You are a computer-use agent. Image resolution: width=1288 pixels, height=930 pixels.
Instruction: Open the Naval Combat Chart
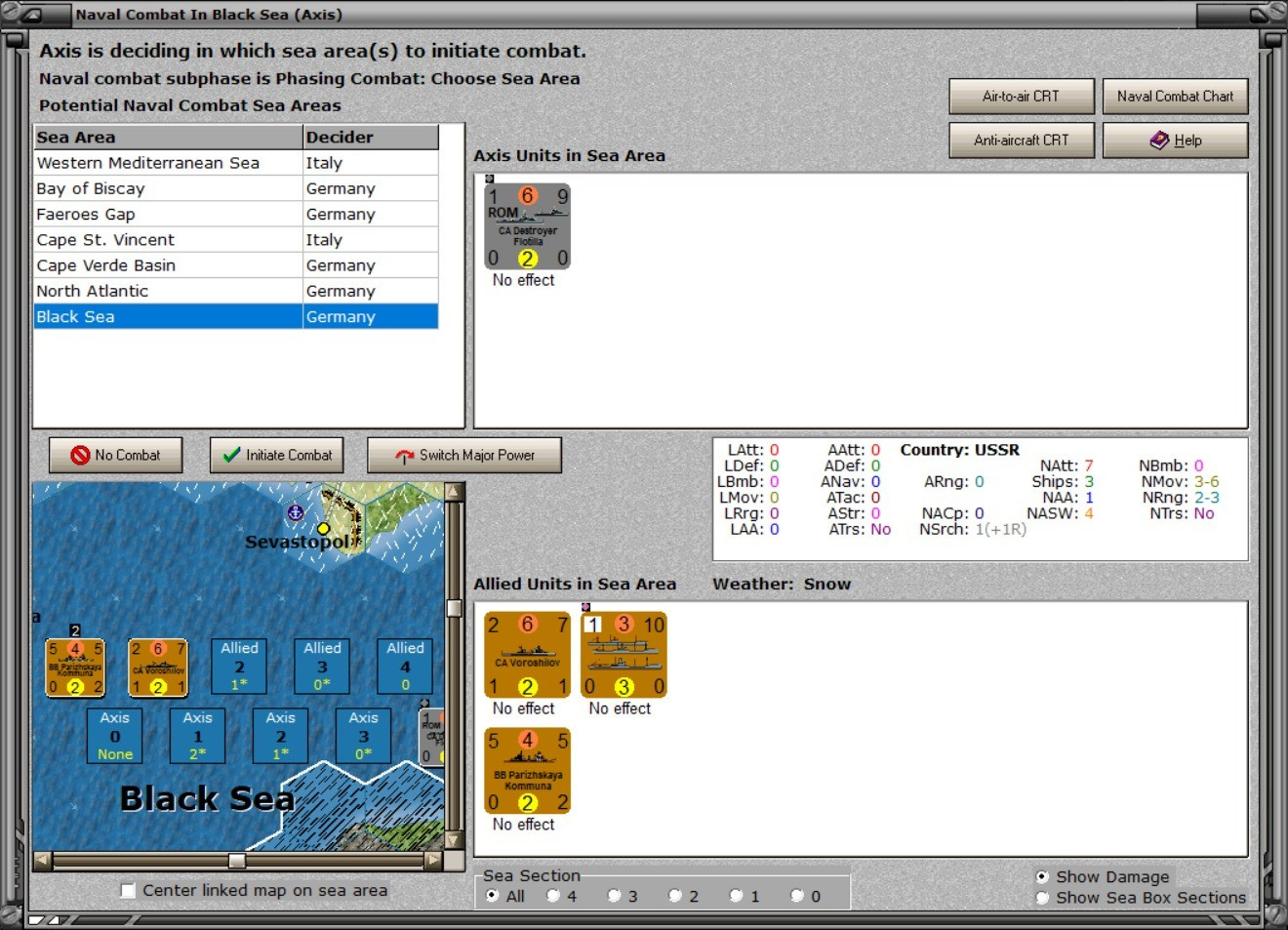click(x=1175, y=97)
